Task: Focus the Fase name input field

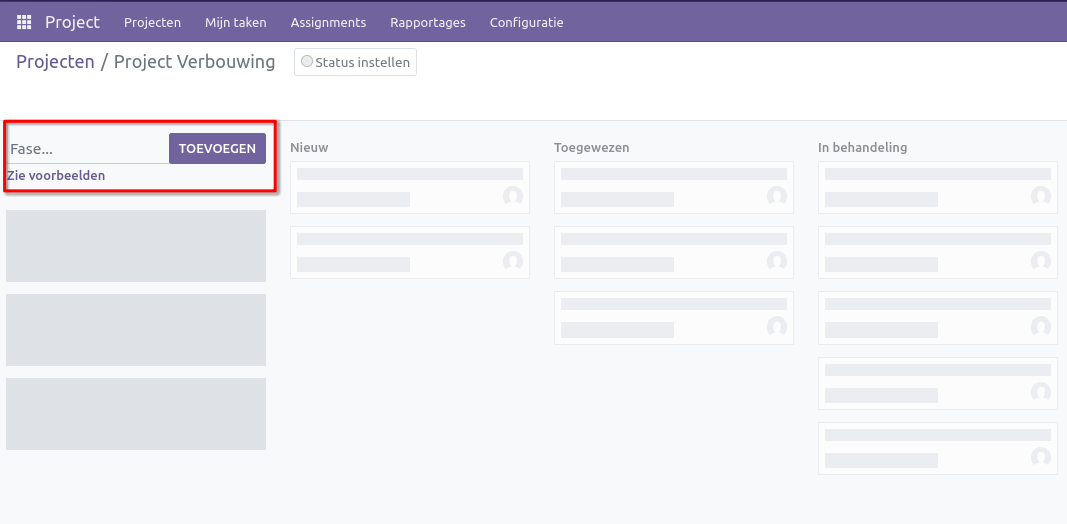Action: [x=87, y=149]
